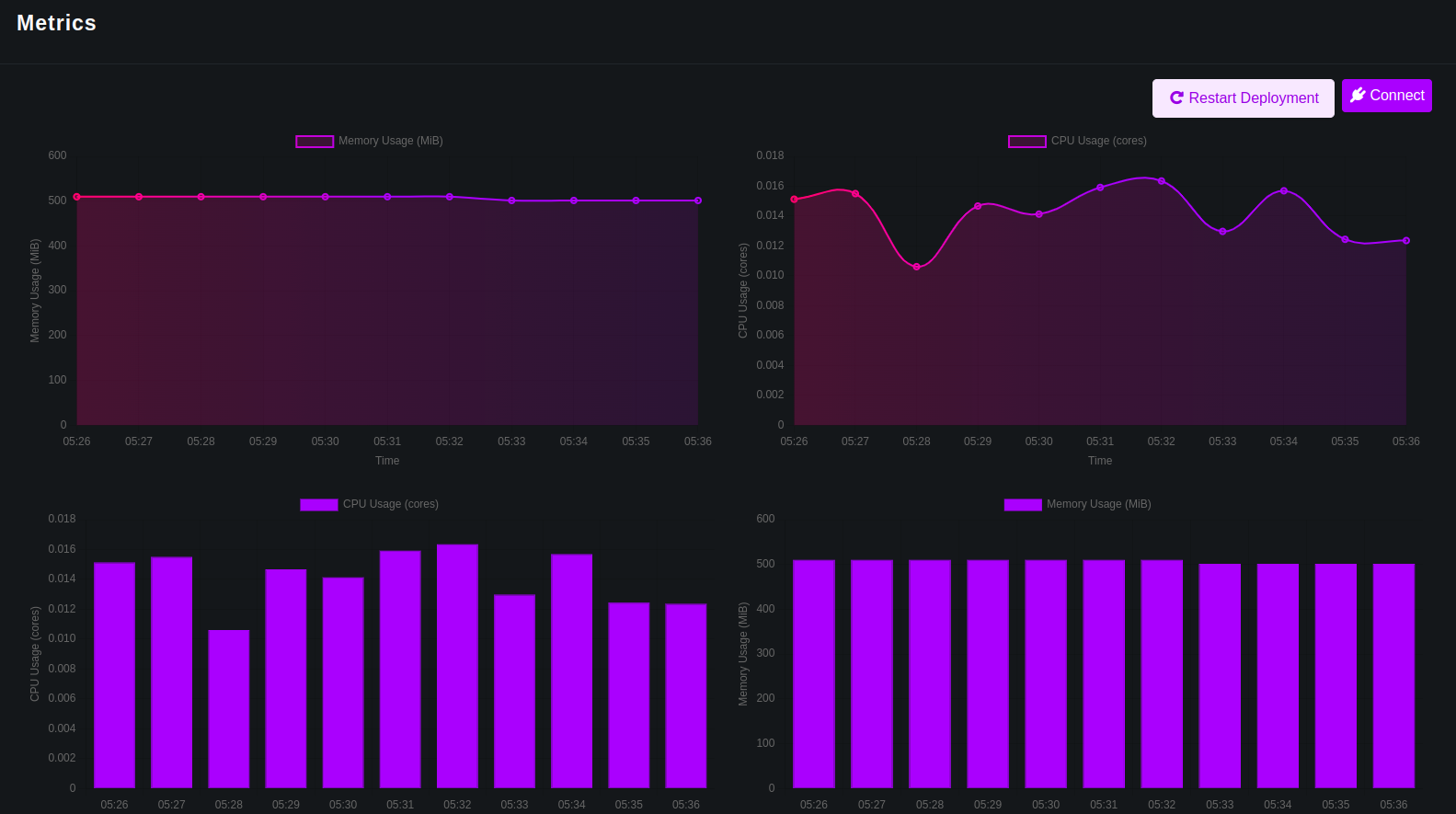
Task: Toggle CPU Usage legend label on line chart
Action: tap(1098, 141)
